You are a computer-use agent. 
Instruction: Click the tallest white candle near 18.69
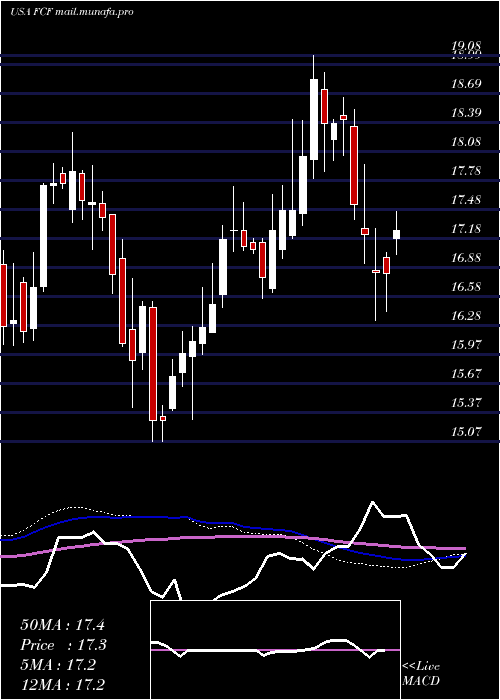point(314,119)
